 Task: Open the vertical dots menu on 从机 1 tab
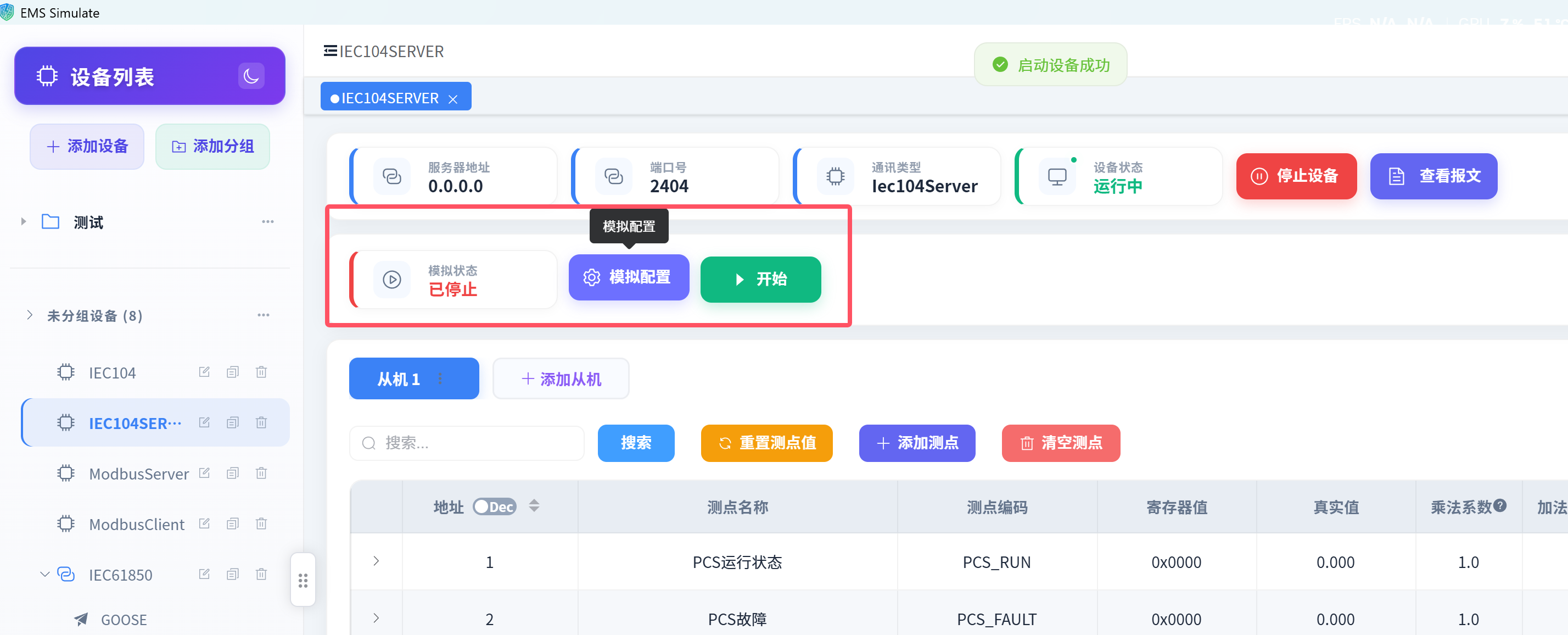440,378
